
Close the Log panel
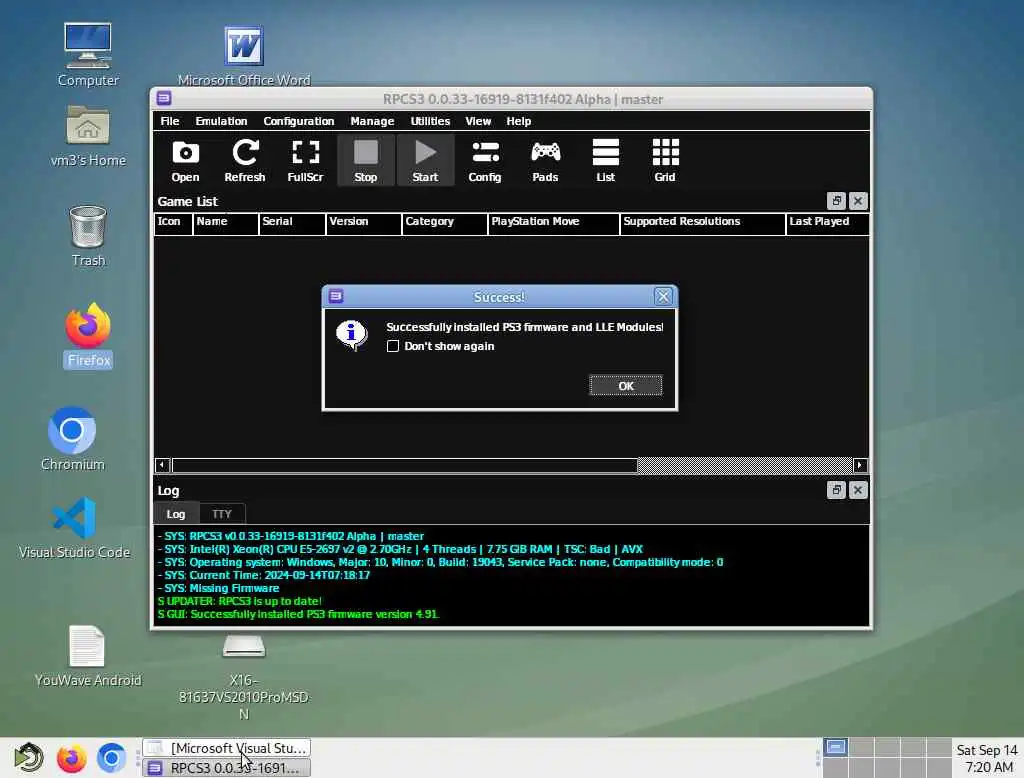[x=858, y=490]
